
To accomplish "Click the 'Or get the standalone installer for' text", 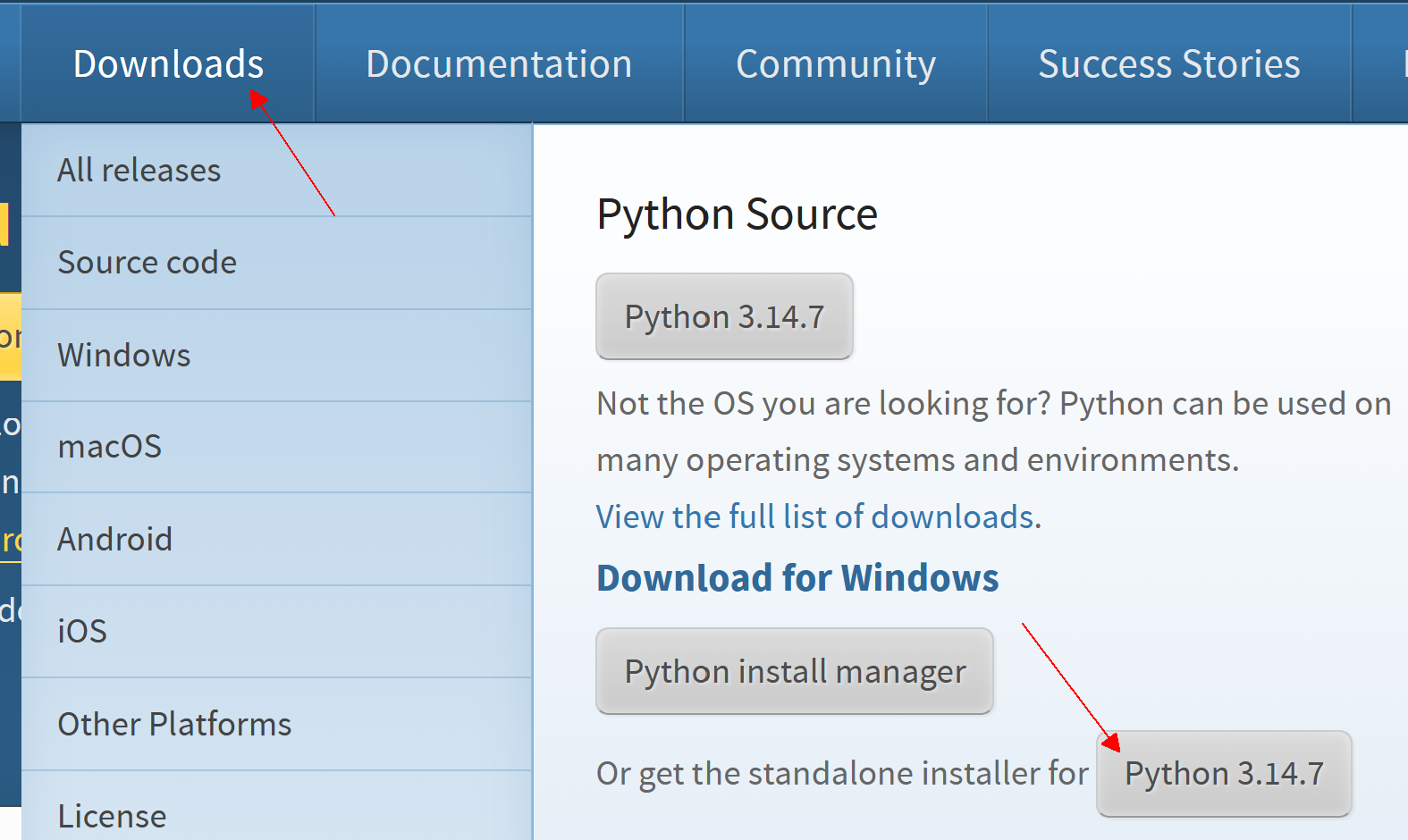I will pyautogui.click(x=842, y=774).
